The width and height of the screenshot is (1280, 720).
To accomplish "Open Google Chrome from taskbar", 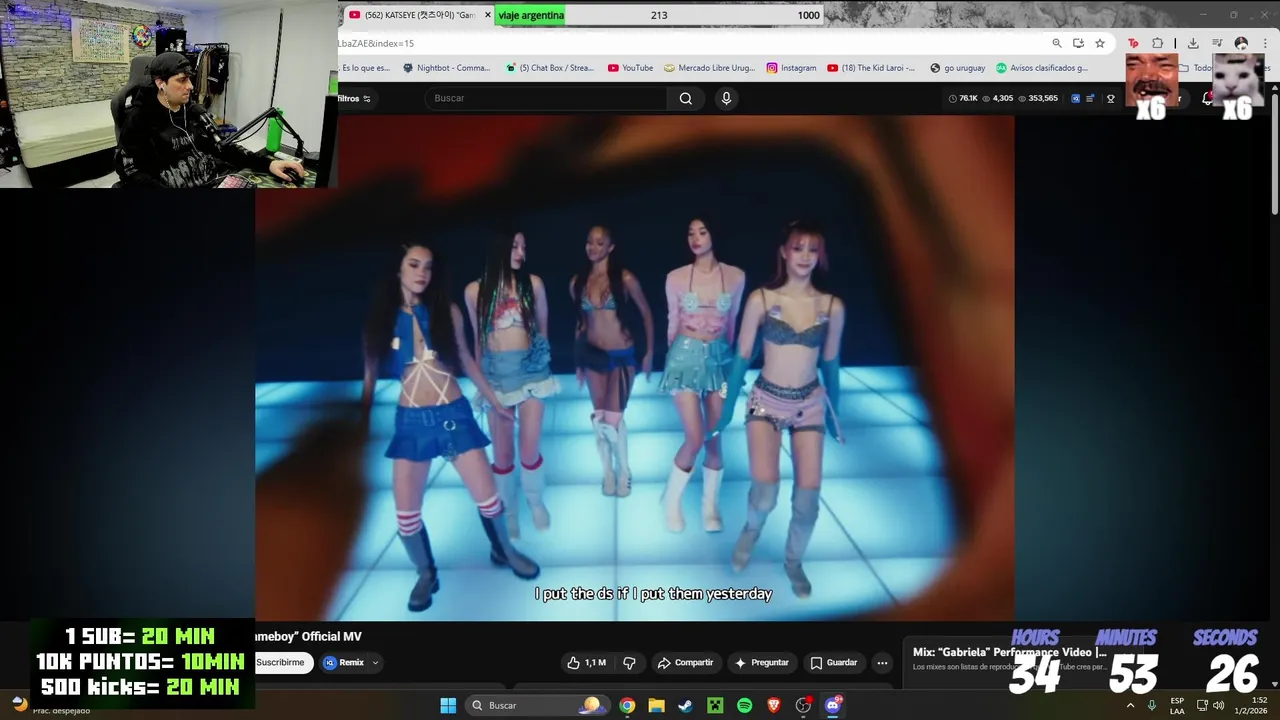I will (627, 705).
